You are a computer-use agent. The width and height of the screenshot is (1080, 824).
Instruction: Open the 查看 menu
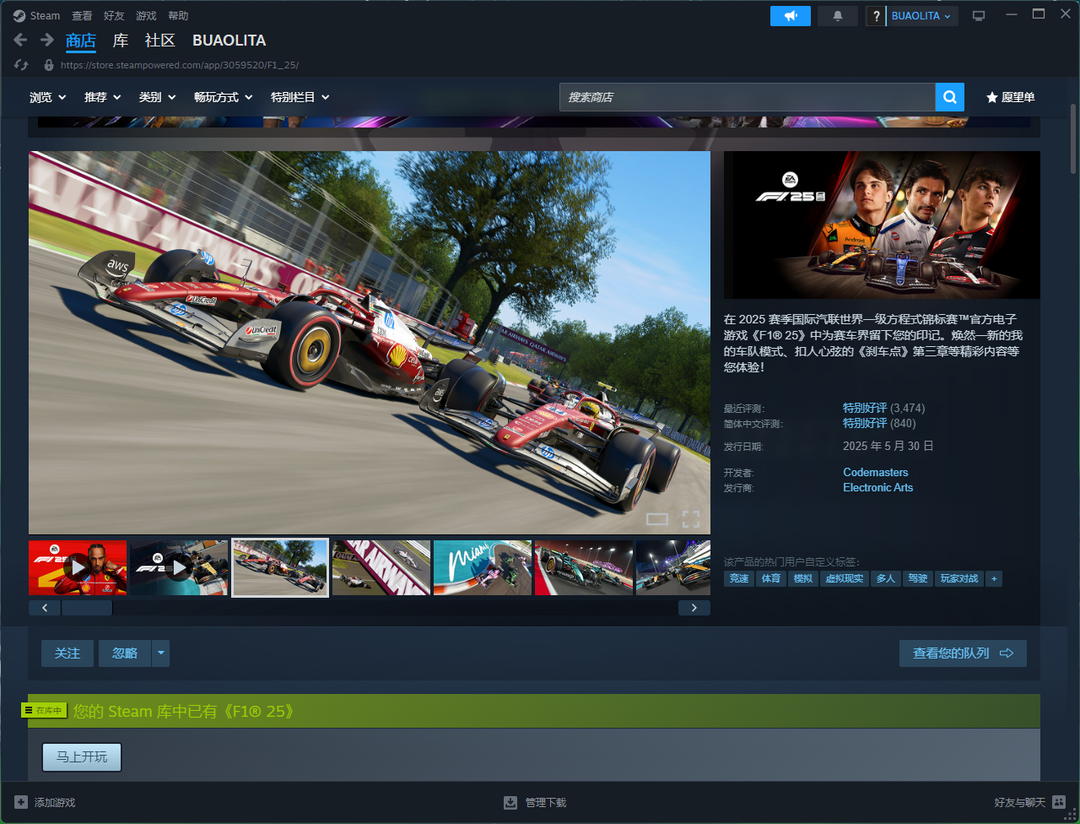(x=82, y=16)
